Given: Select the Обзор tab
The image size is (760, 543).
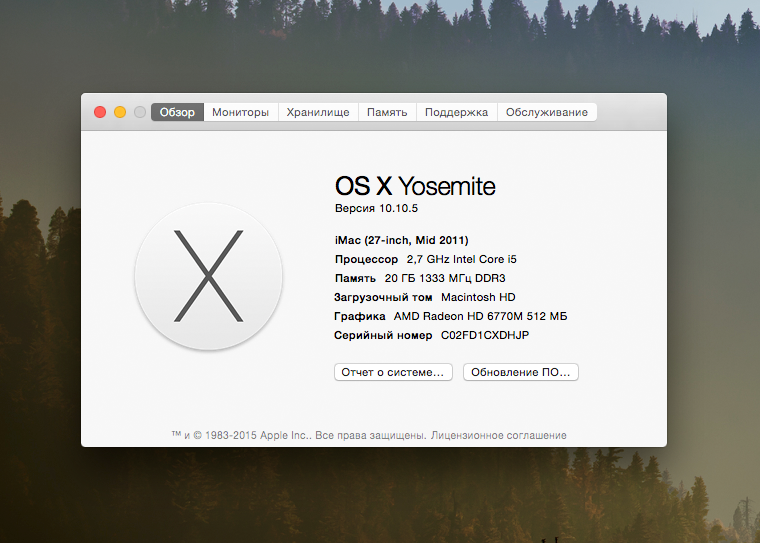Looking at the screenshot, I should (x=177, y=113).
